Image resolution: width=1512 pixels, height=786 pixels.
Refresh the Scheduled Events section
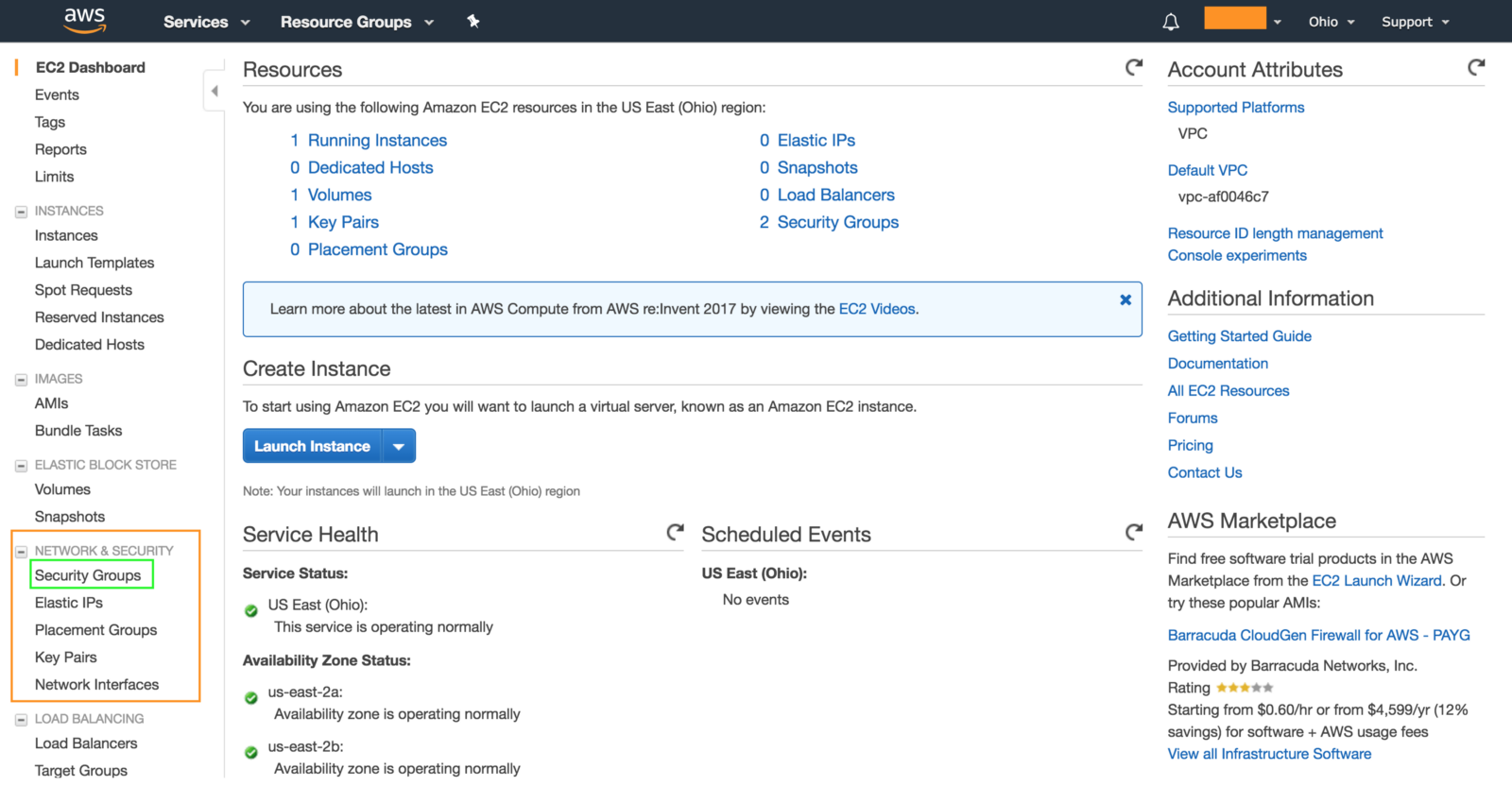tap(1134, 532)
